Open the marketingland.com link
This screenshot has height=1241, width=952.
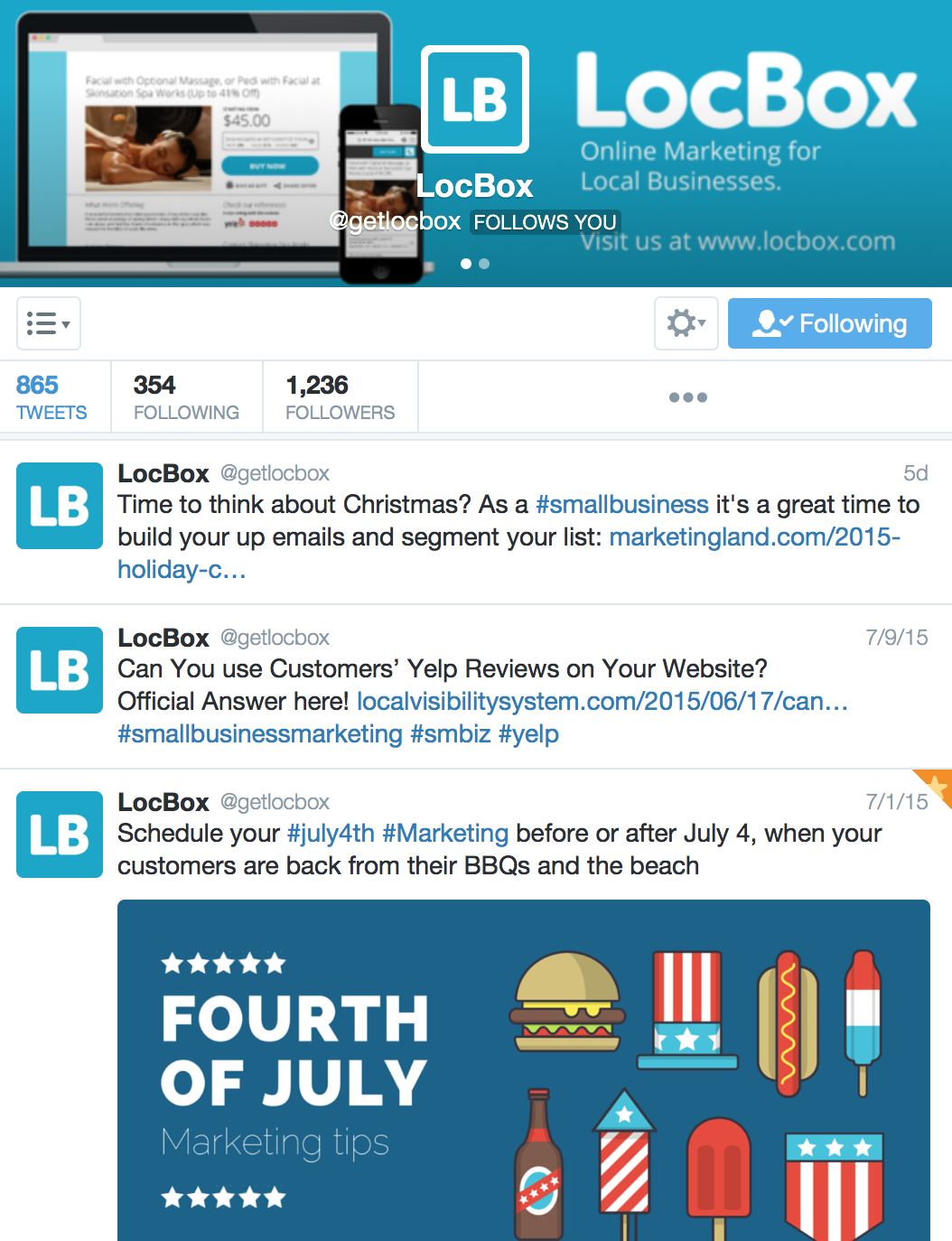[509, 553]
